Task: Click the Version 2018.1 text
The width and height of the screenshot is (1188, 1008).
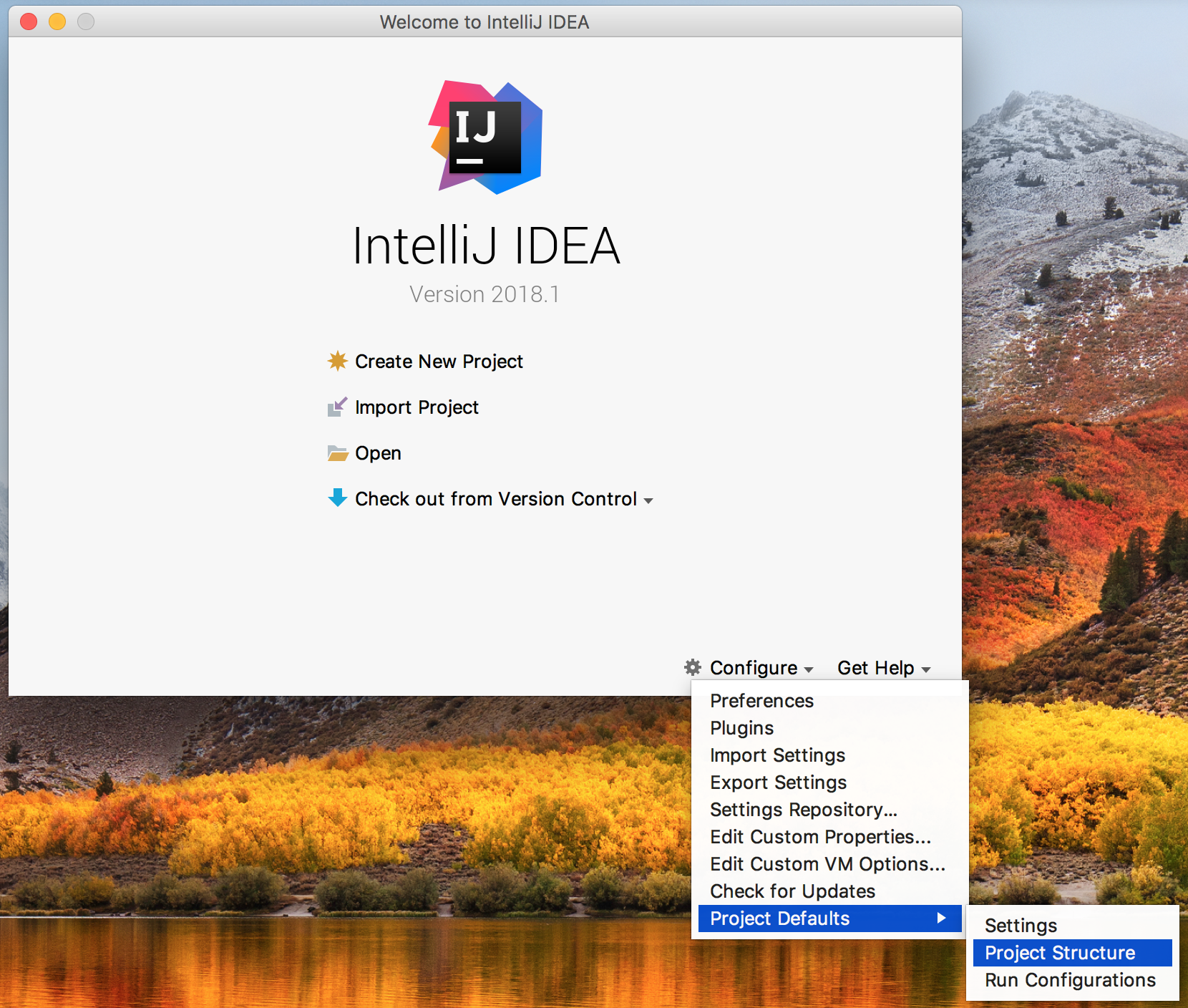Action: pyautogui.click(x=485, y=294)
